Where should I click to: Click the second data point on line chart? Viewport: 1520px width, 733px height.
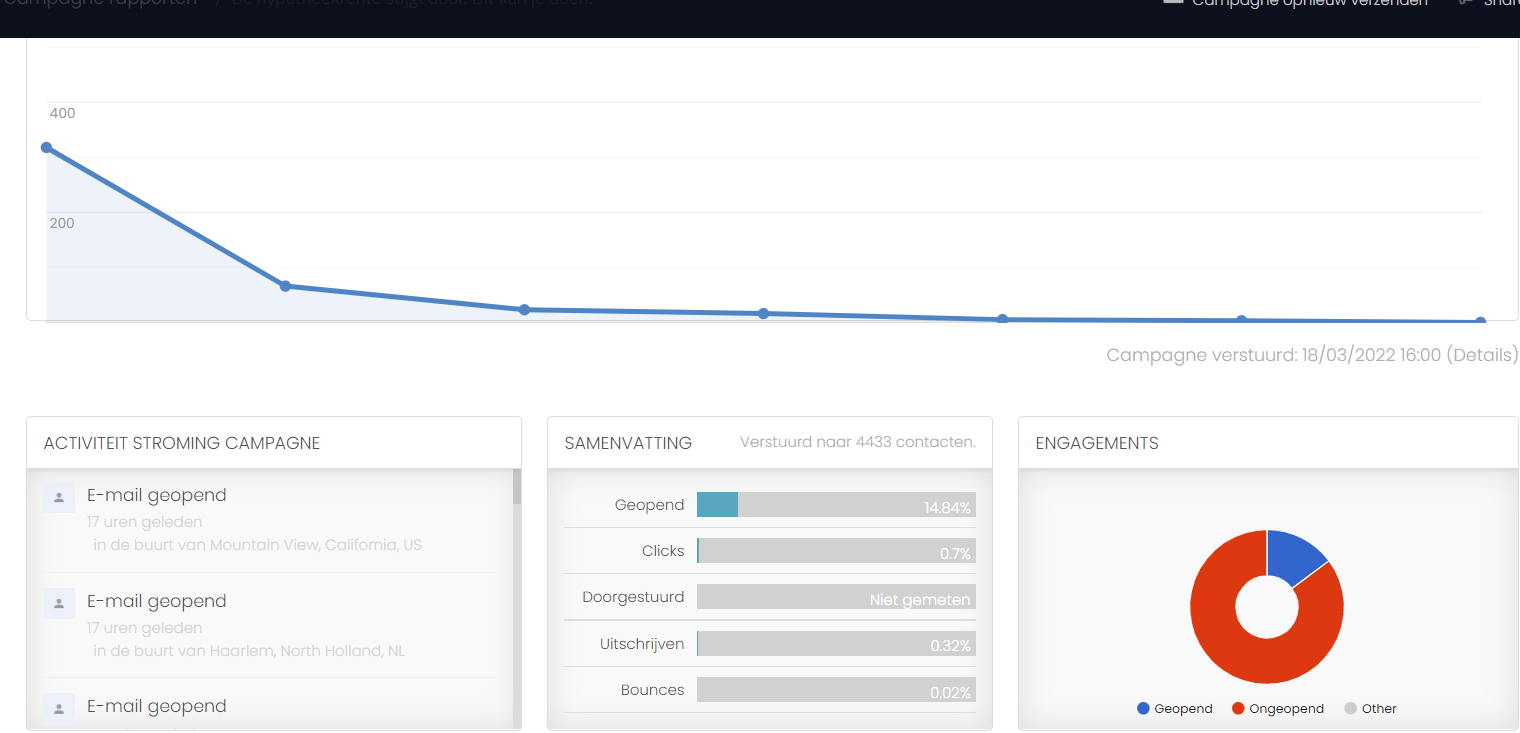click(x=285, y=286)
